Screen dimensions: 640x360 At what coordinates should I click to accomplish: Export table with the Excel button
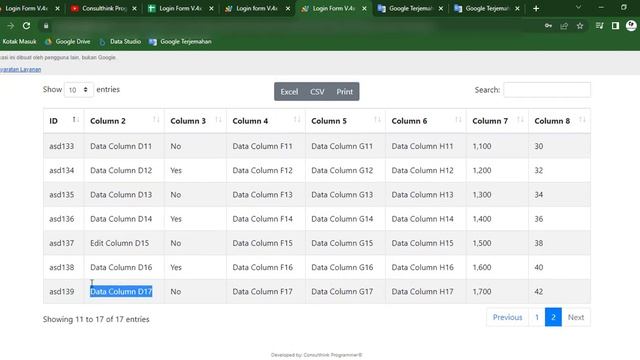[x=289, y=92]
